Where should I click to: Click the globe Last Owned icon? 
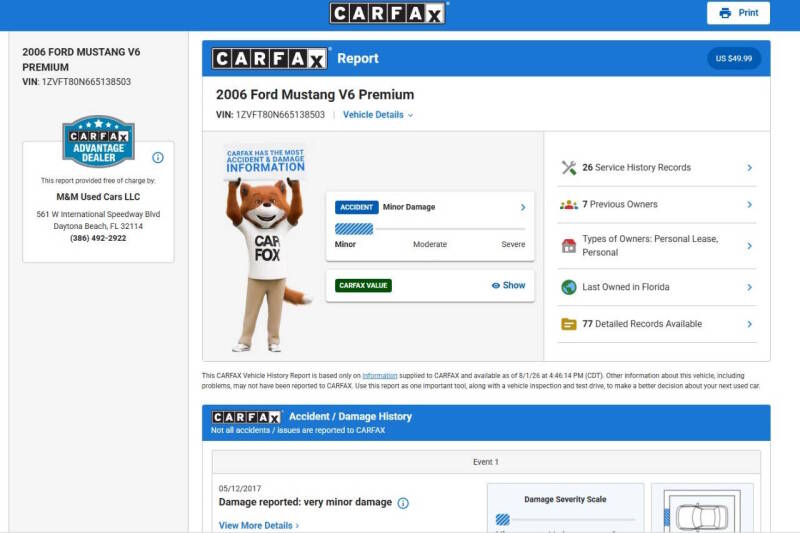[569, 287]
